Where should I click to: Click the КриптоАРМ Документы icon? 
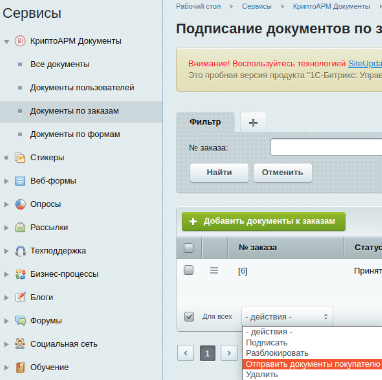tap(20, 41)
